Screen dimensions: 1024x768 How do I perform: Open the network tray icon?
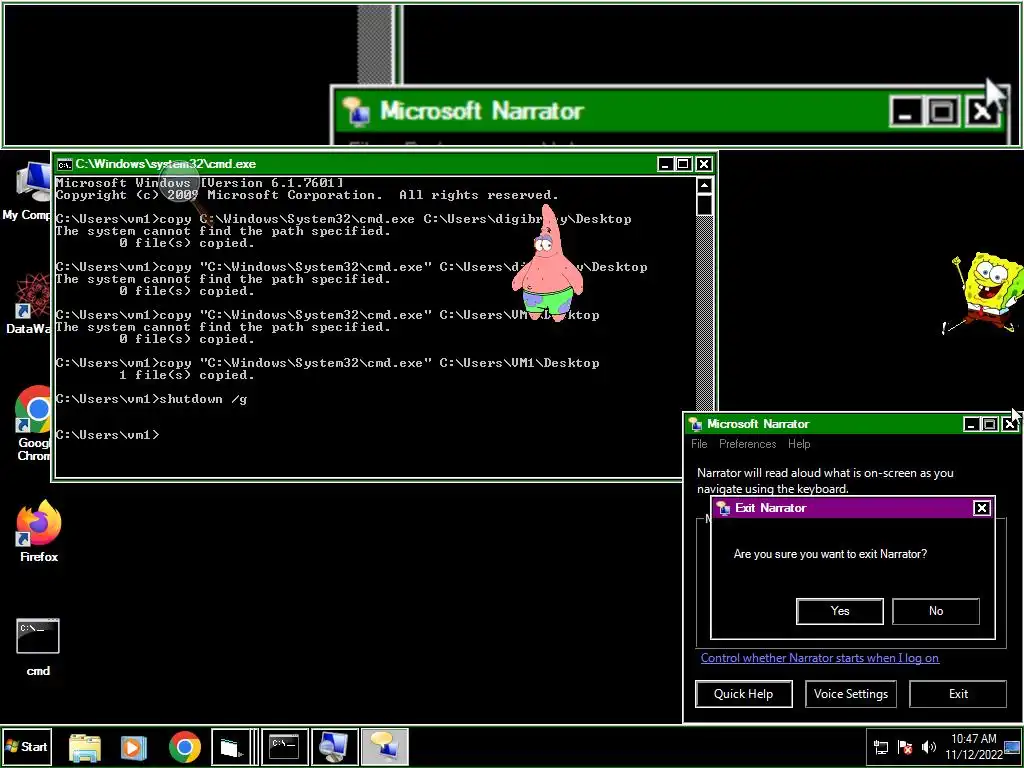[x=880, y=747]
